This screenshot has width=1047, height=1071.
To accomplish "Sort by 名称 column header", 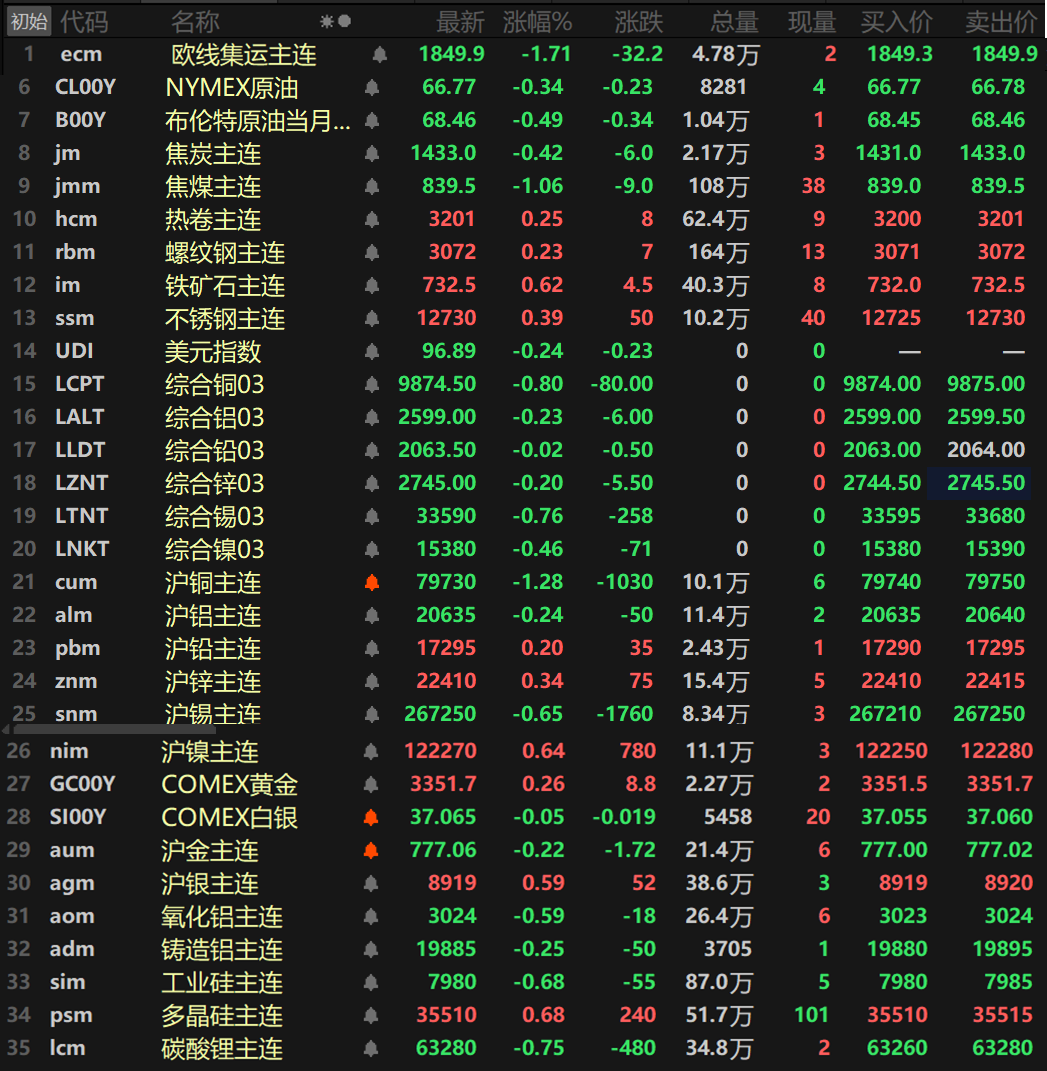I will [195, 23].
